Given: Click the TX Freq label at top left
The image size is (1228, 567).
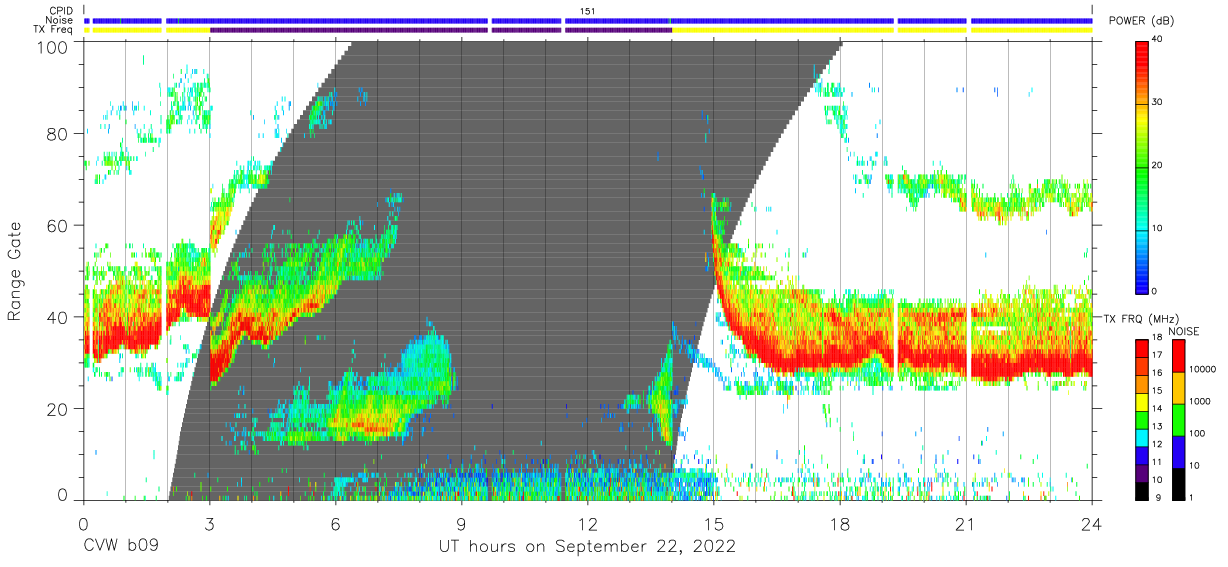Looking at the screenshot, I should point(54,30).
